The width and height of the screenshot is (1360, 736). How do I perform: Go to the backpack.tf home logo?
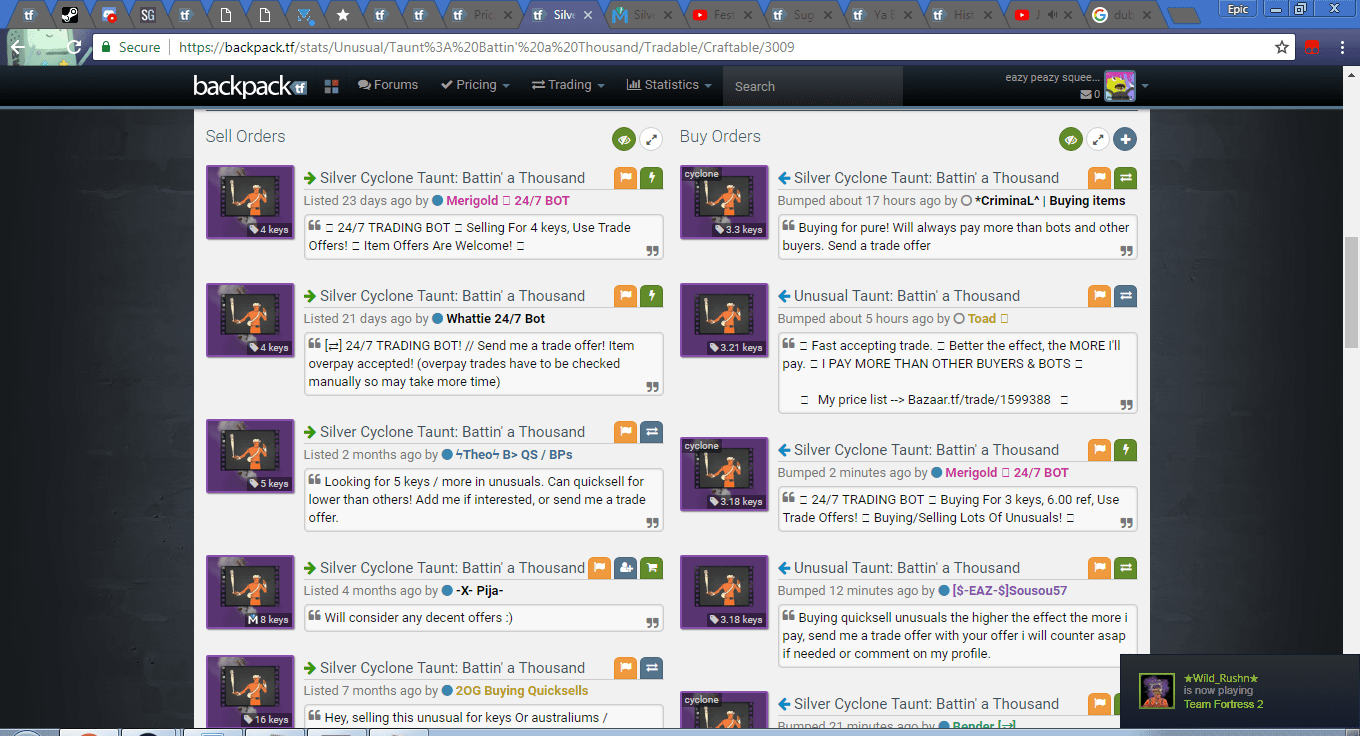(250, 86)
